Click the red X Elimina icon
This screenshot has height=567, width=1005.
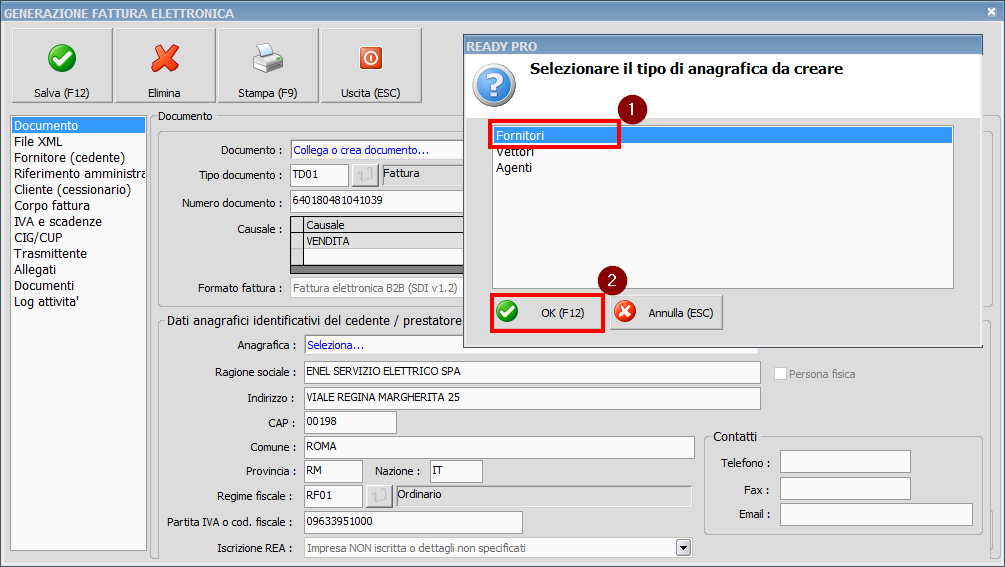click(x=164, y=60)
